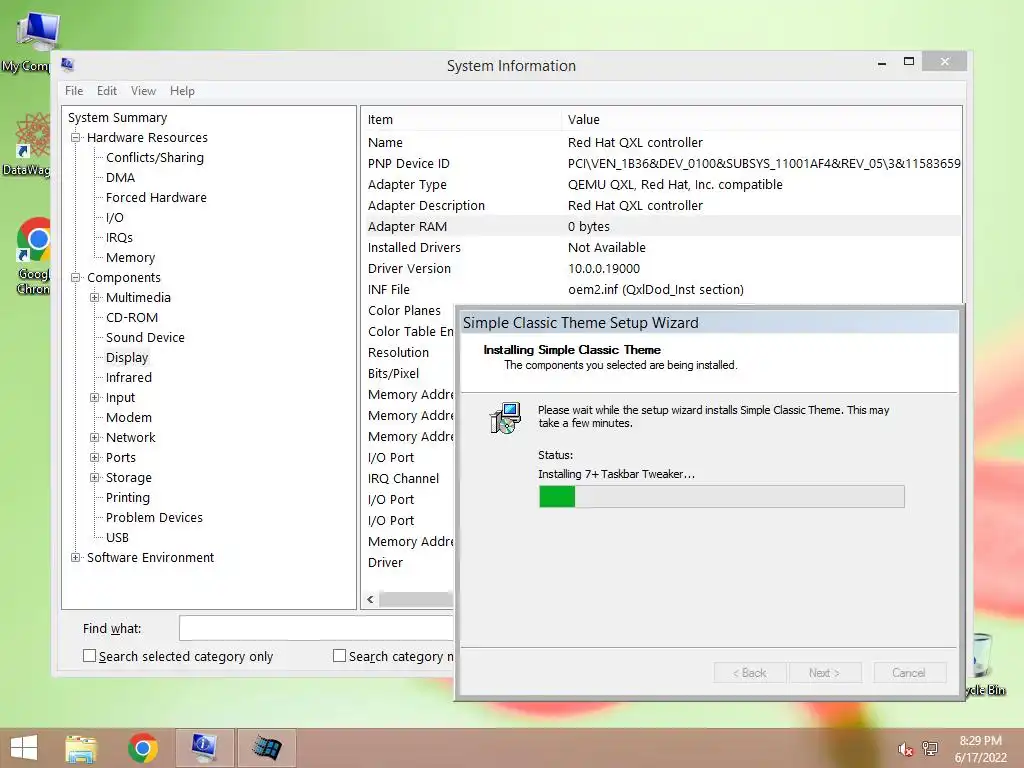Click the Next button in setup wizard
Image resolution: width=1024 pixels, height=768 pixels.
pyautogui.click(x=825, y=673)
